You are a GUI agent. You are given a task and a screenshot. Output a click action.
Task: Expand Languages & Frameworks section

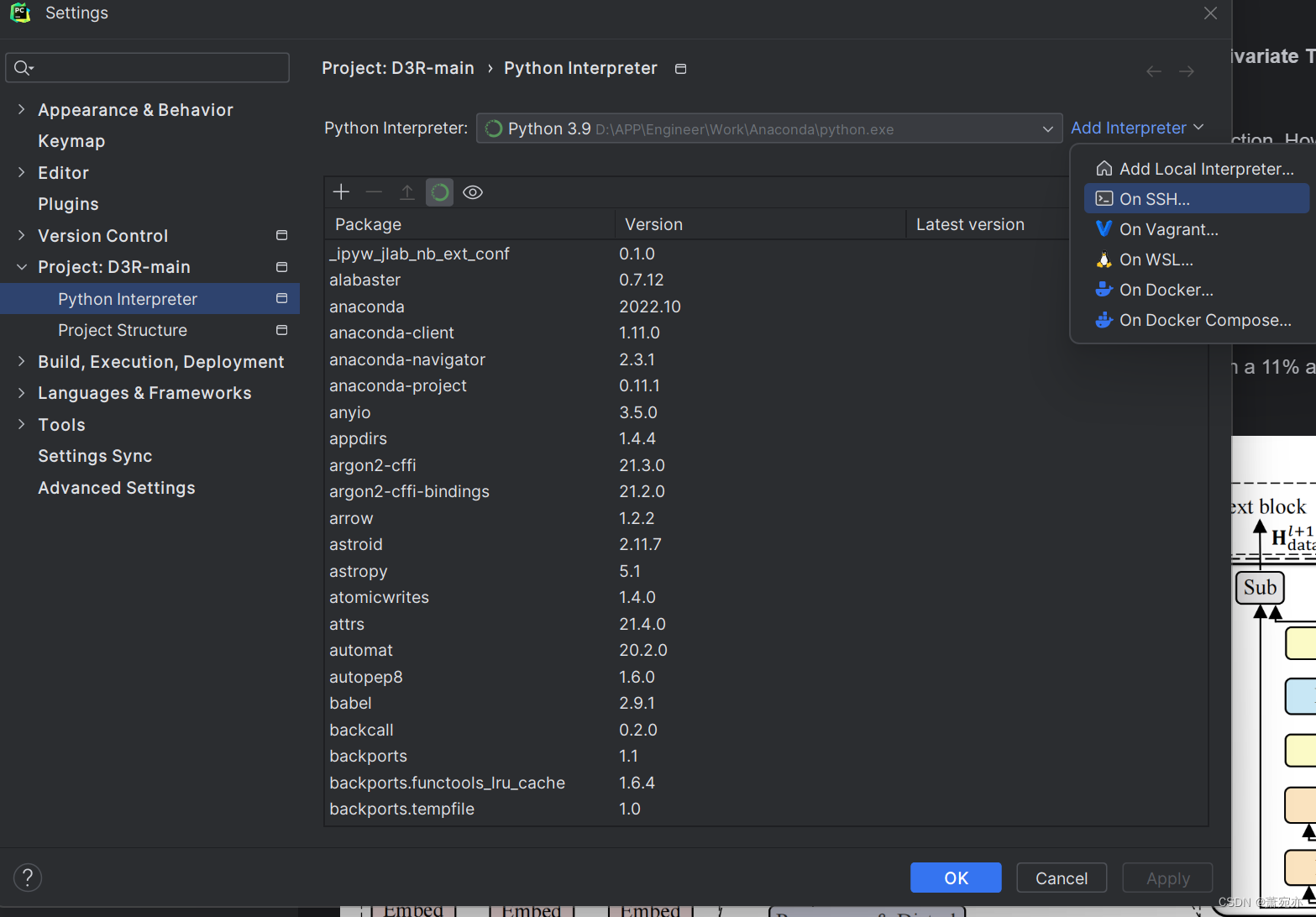pos(21,393)
